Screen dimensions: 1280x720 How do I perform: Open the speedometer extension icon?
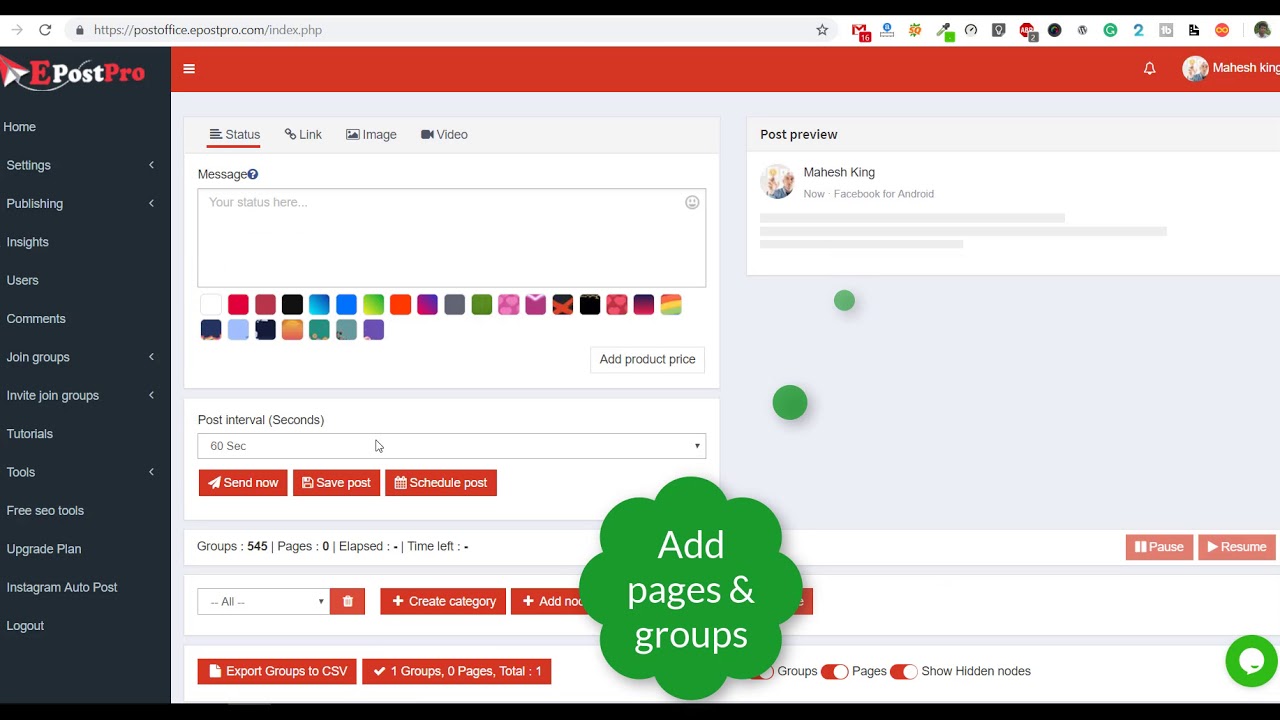[971, 30]
